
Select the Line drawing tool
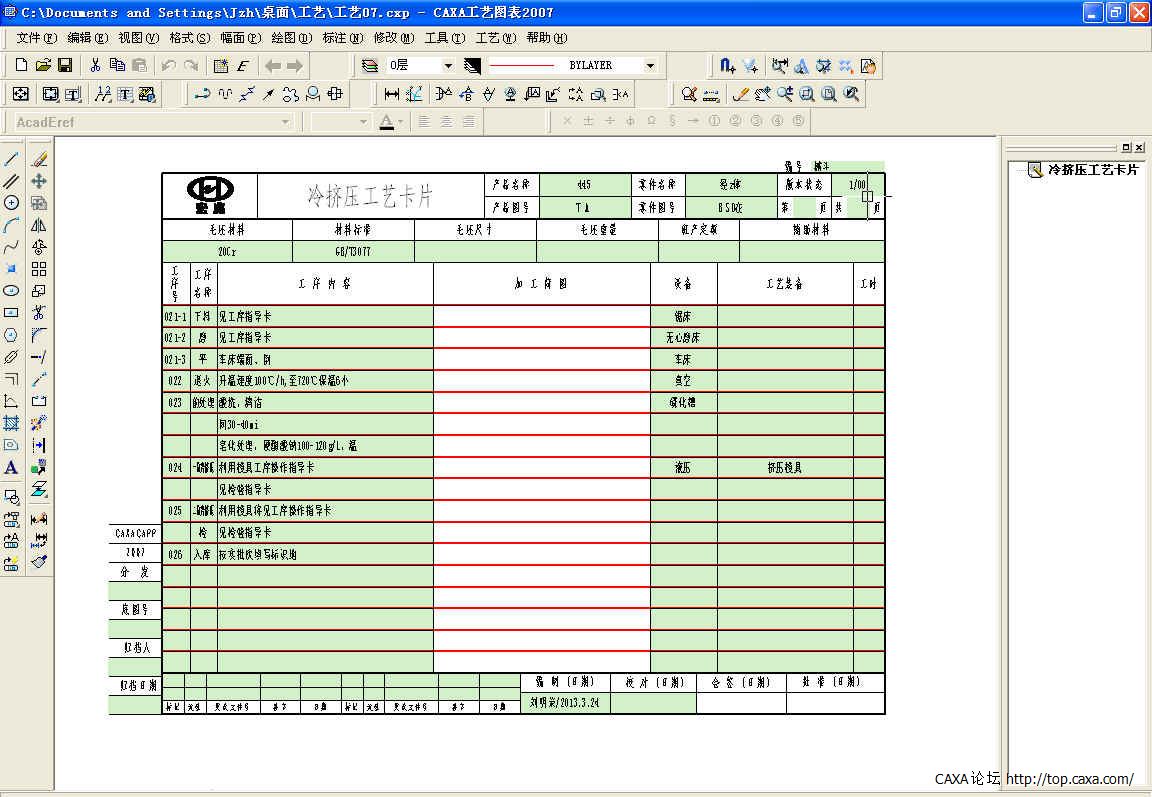point(12,159)
